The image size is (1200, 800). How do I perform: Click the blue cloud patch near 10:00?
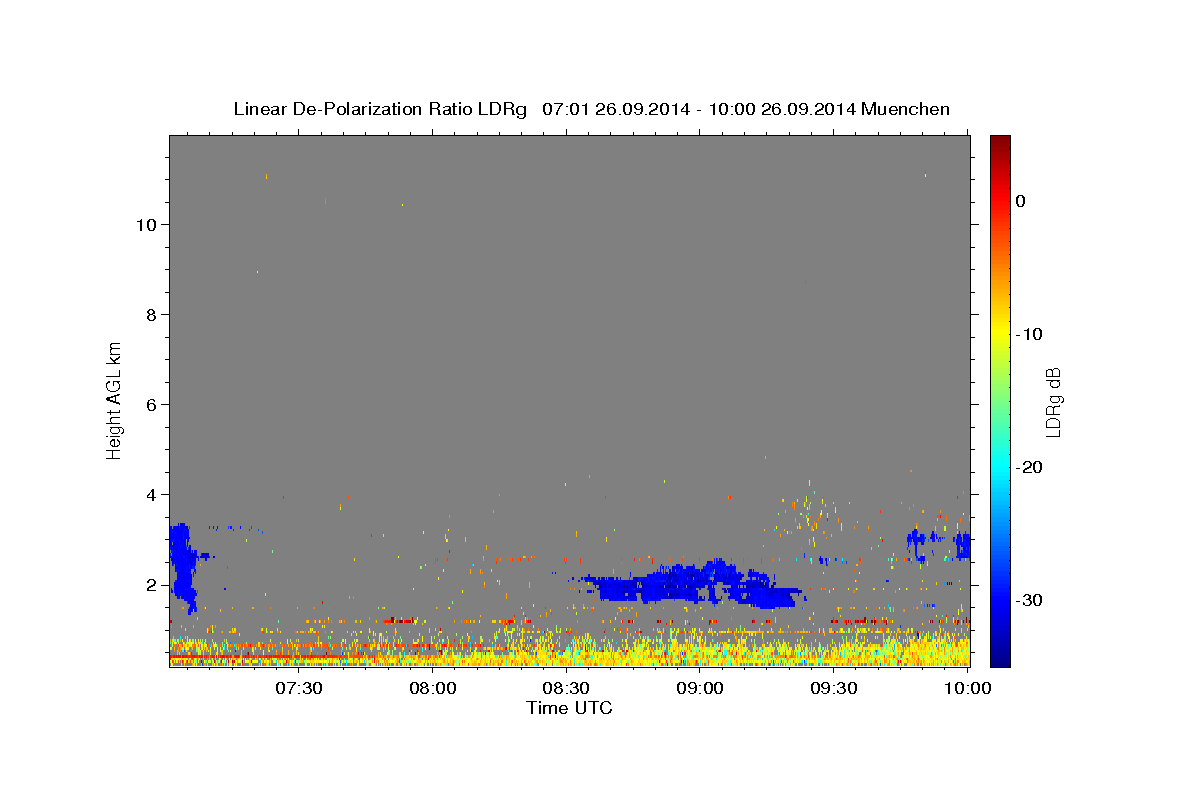pos(962,545)
